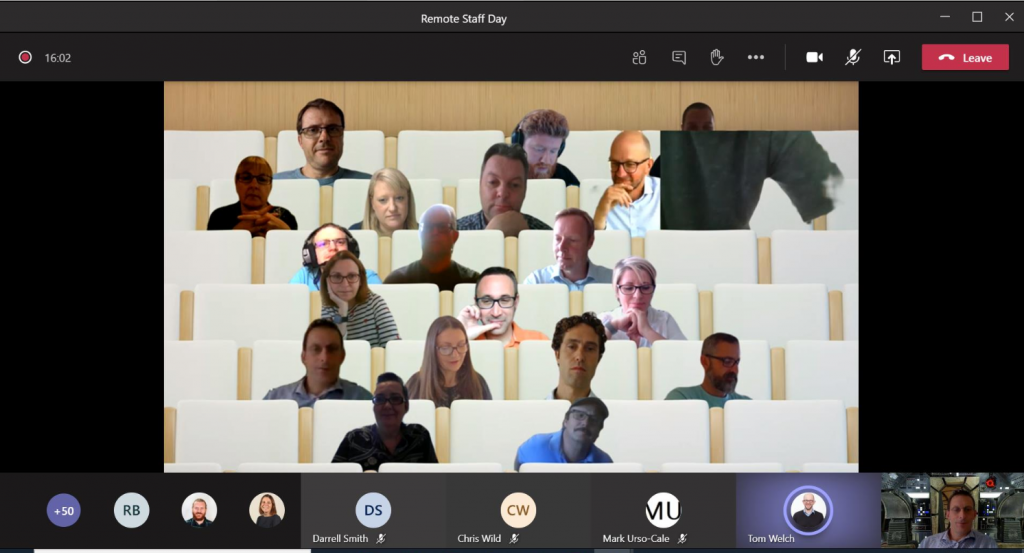
Task: Click Chris Wild name label
Action: click(479, 539)
